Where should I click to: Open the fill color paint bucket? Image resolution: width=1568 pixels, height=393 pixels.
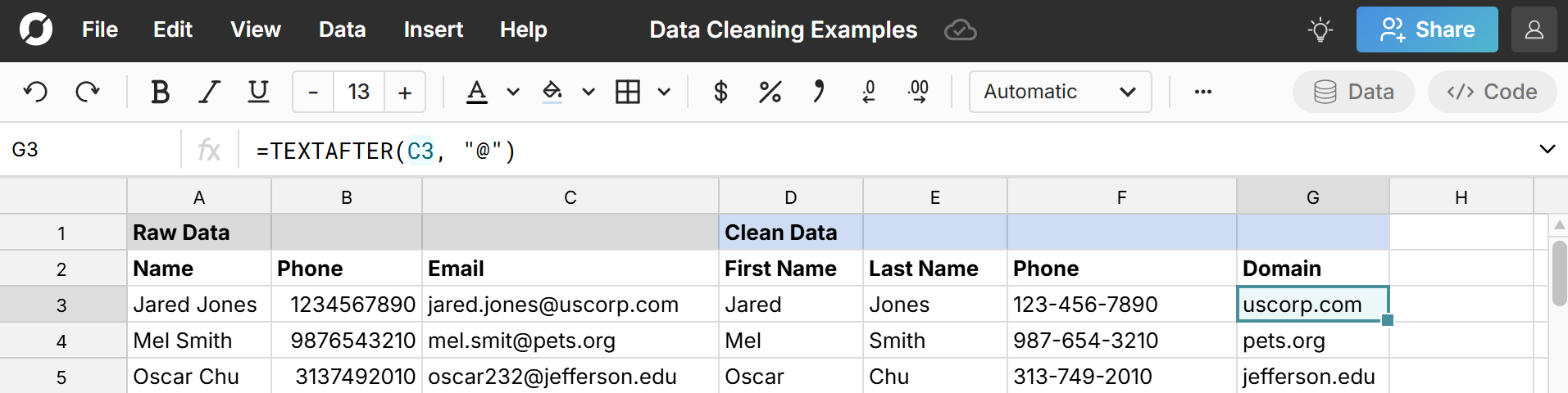(x=552, y=92)
